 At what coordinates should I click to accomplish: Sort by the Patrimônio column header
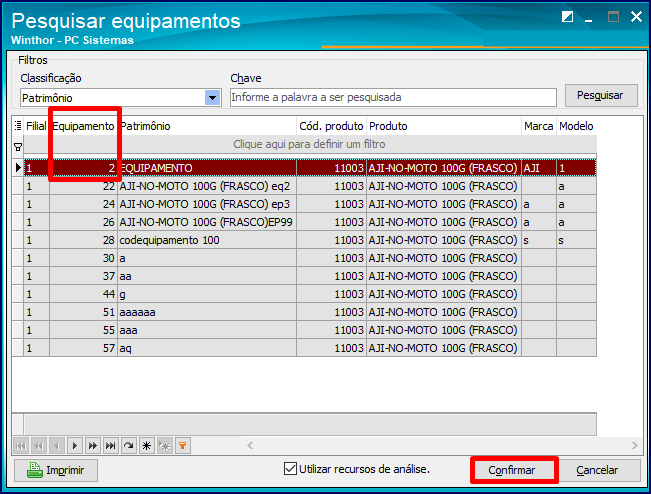207,126
